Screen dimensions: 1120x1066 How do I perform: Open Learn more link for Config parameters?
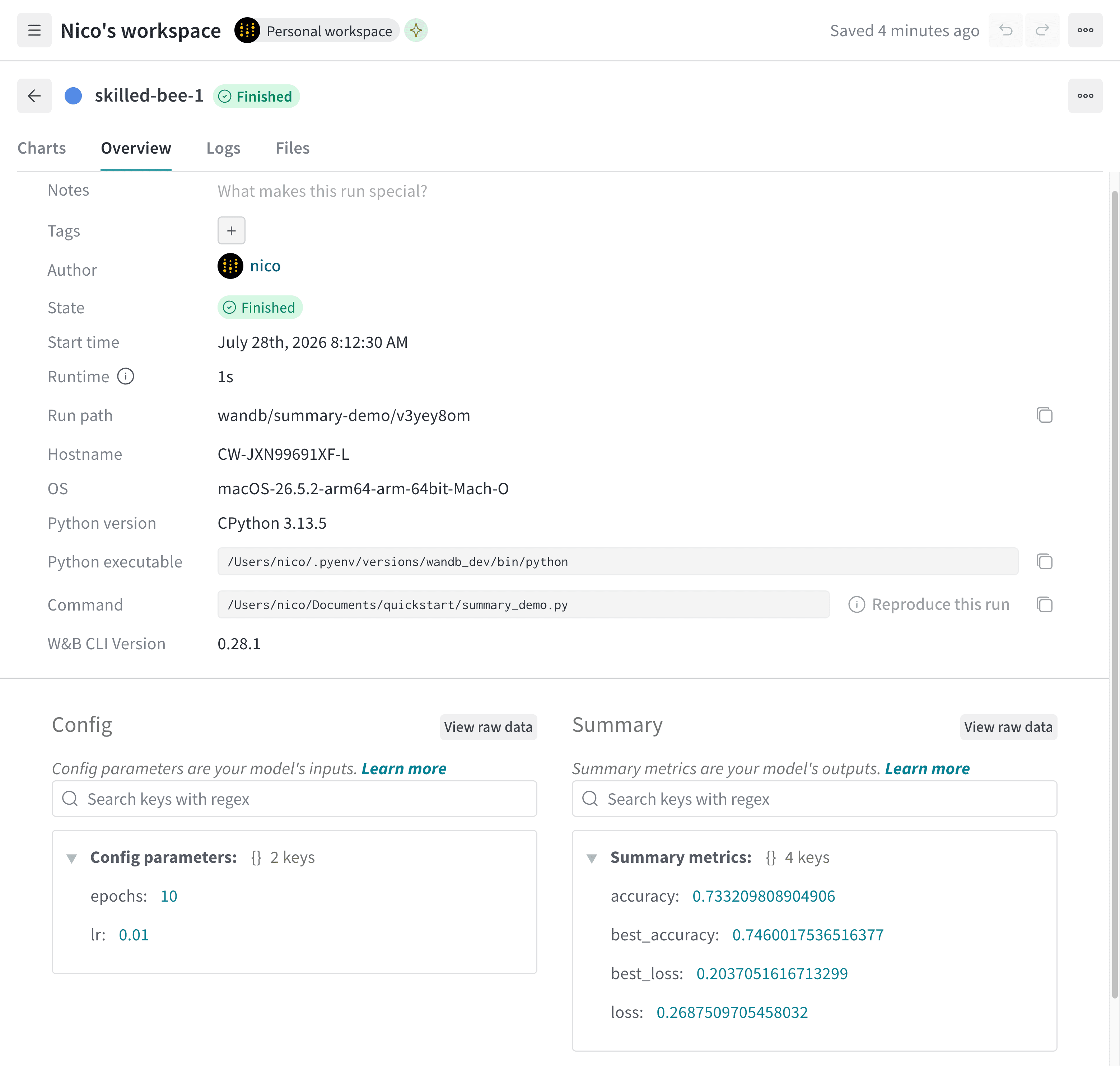click(404, 768)
